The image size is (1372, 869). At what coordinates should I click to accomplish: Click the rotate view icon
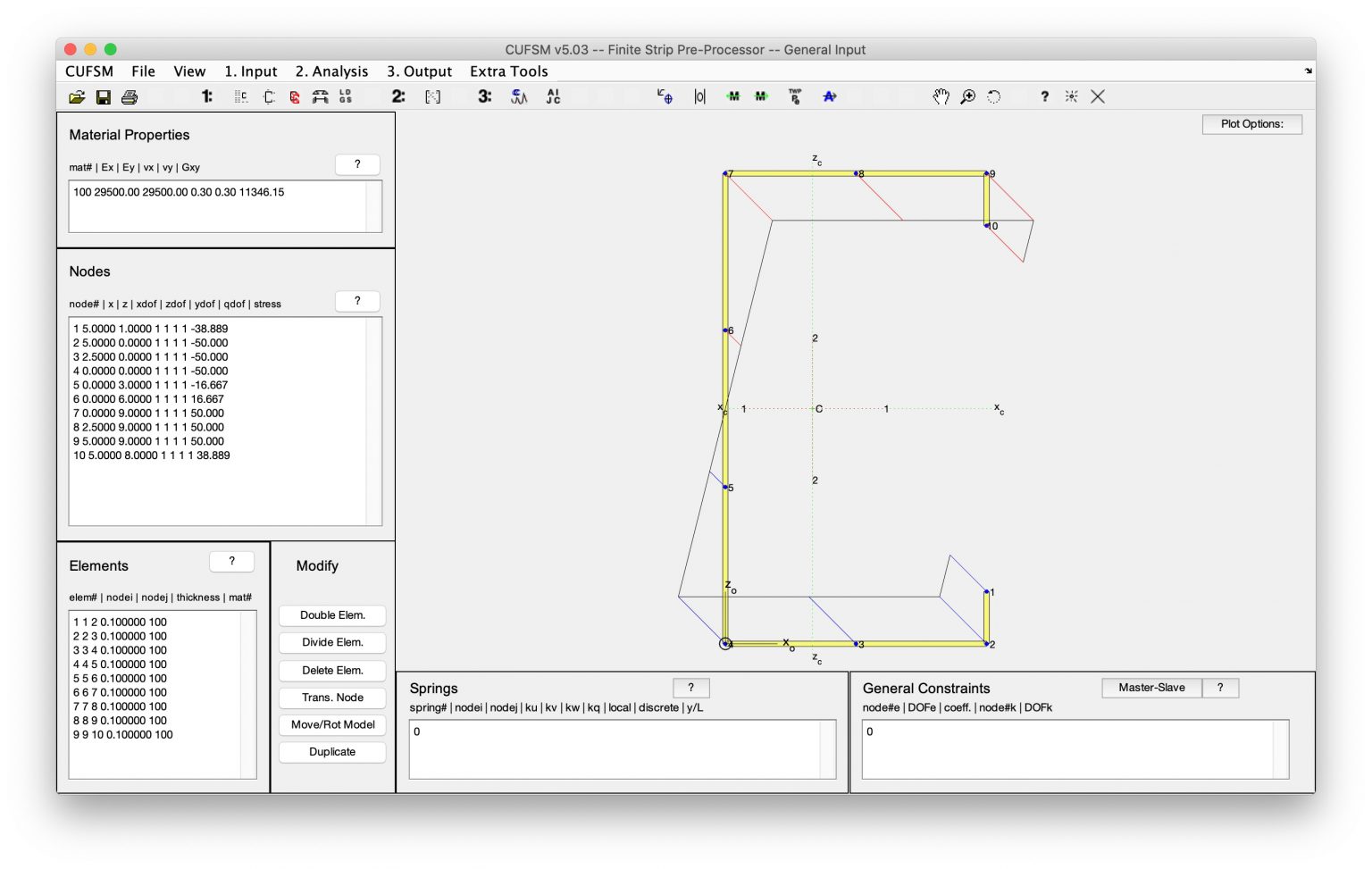[993, 96]
